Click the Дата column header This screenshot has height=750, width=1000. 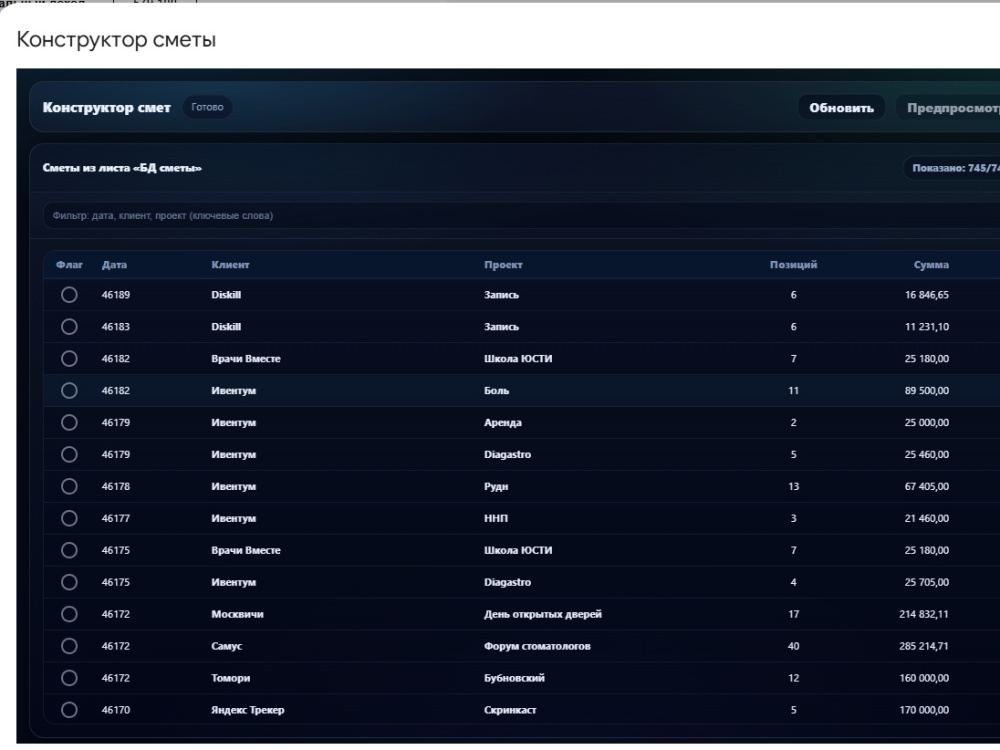coord(114,265)
